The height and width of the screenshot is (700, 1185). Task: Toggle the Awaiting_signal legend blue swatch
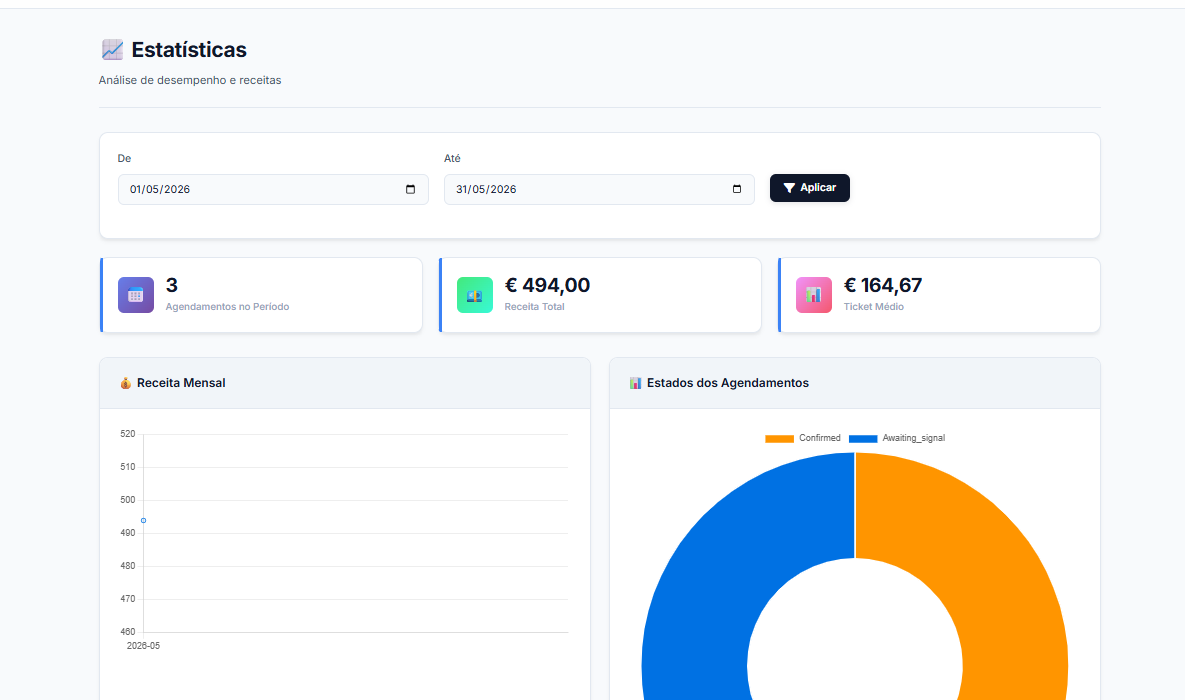[x=863, y=438]
